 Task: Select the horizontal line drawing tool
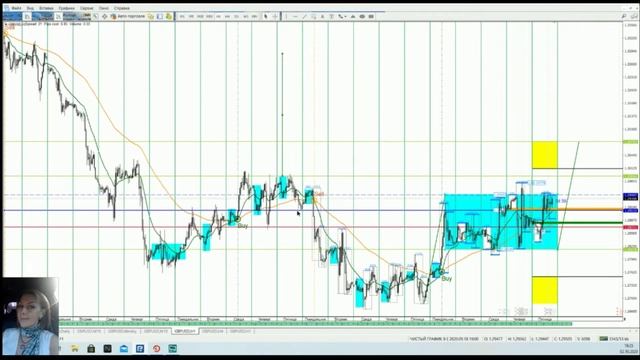pyautogui.click(x=295, y=16)
